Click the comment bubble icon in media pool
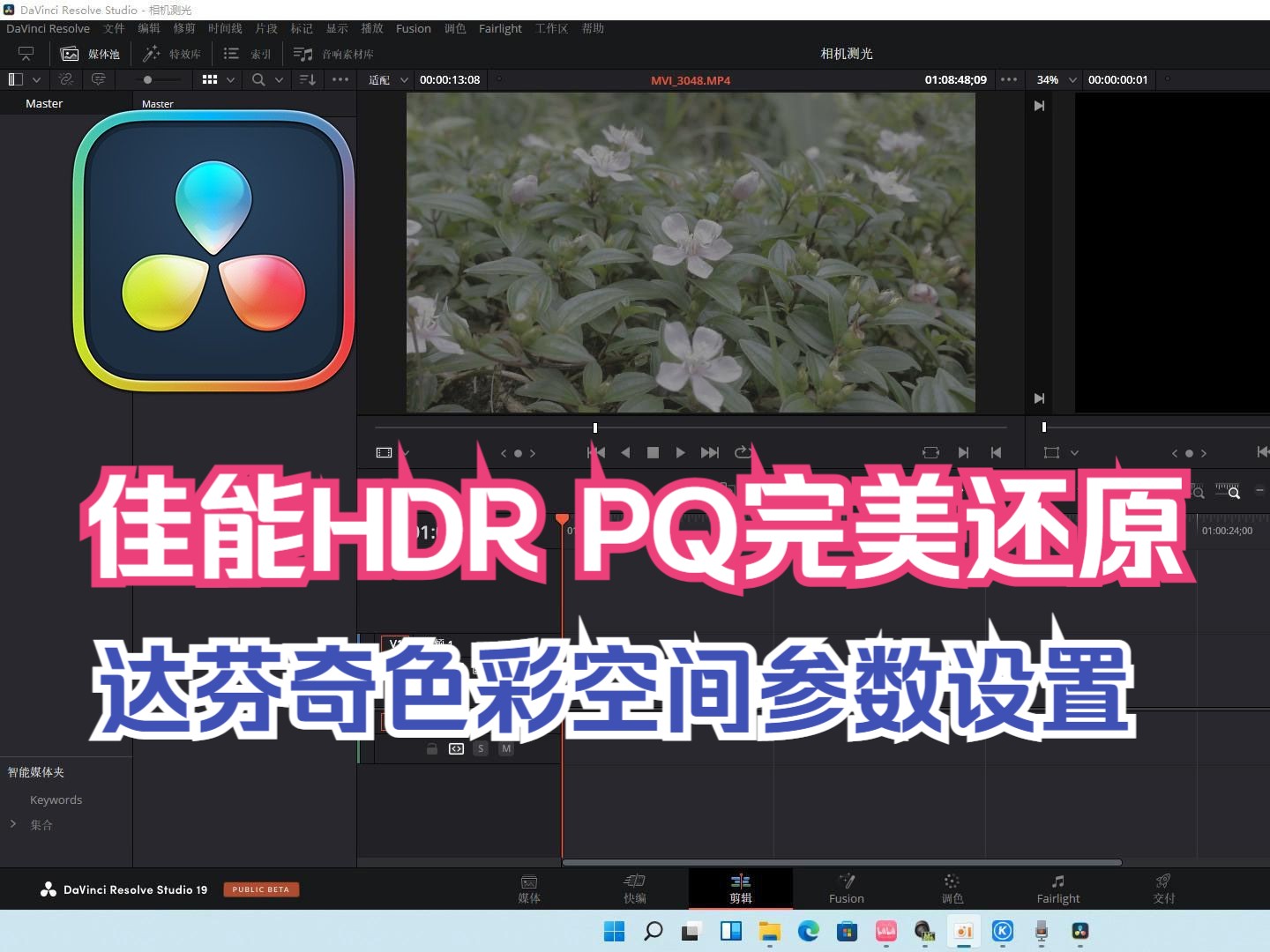Viewport: 1270px width, 952px height. coord(99,79)
